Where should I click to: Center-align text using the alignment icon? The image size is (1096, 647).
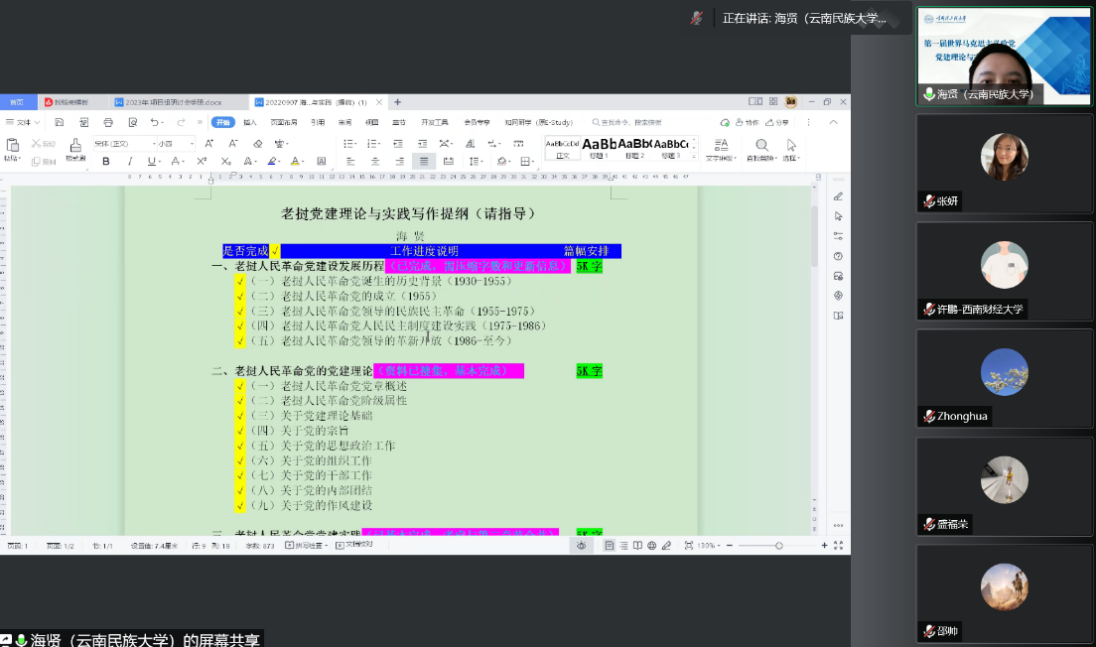[x=375, y=161]
